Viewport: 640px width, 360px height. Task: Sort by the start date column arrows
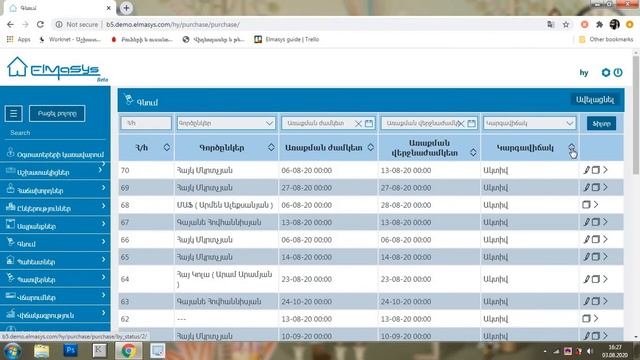[x=370, y=147]
